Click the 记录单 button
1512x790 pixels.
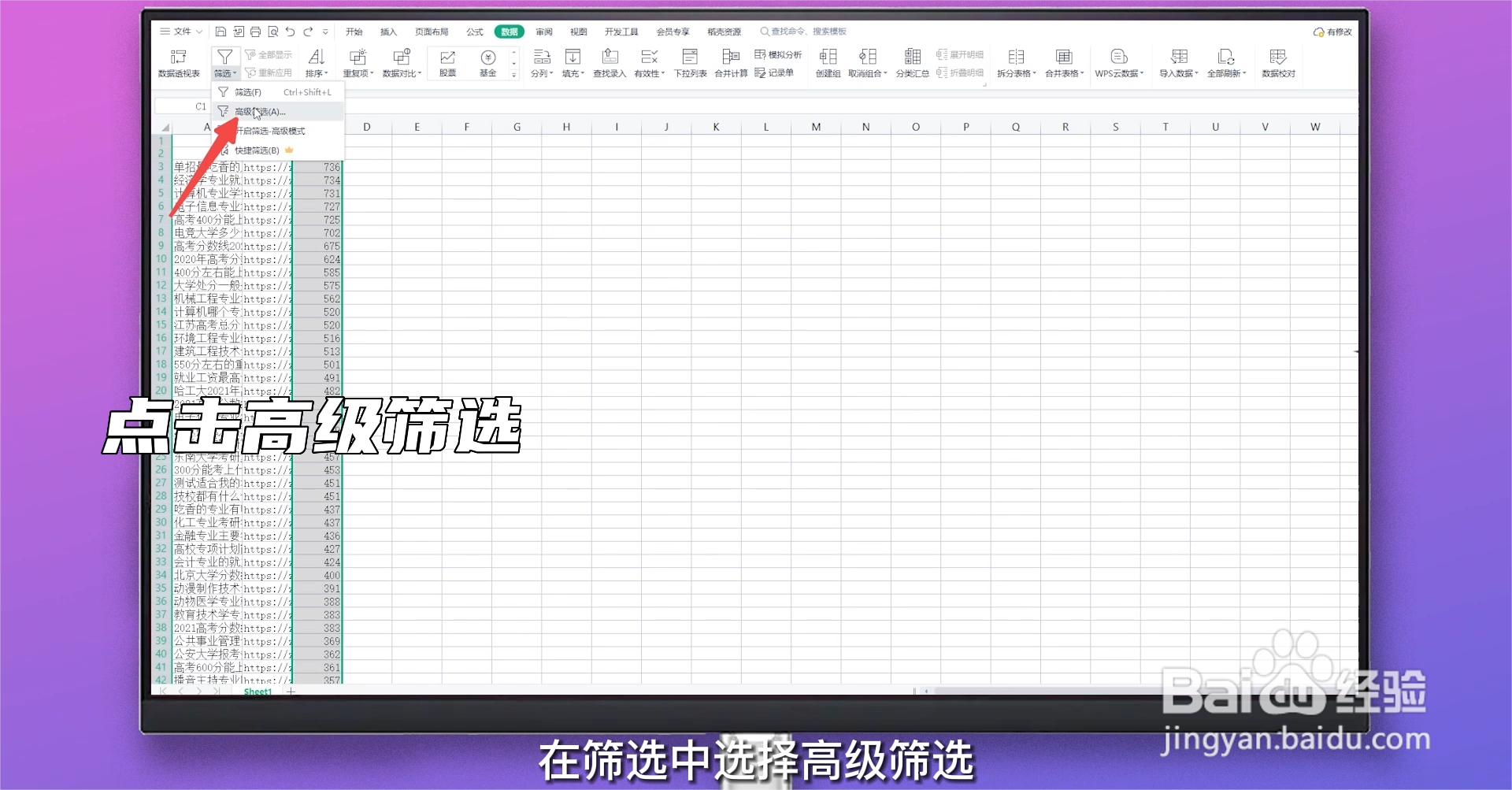click(774, 72)
